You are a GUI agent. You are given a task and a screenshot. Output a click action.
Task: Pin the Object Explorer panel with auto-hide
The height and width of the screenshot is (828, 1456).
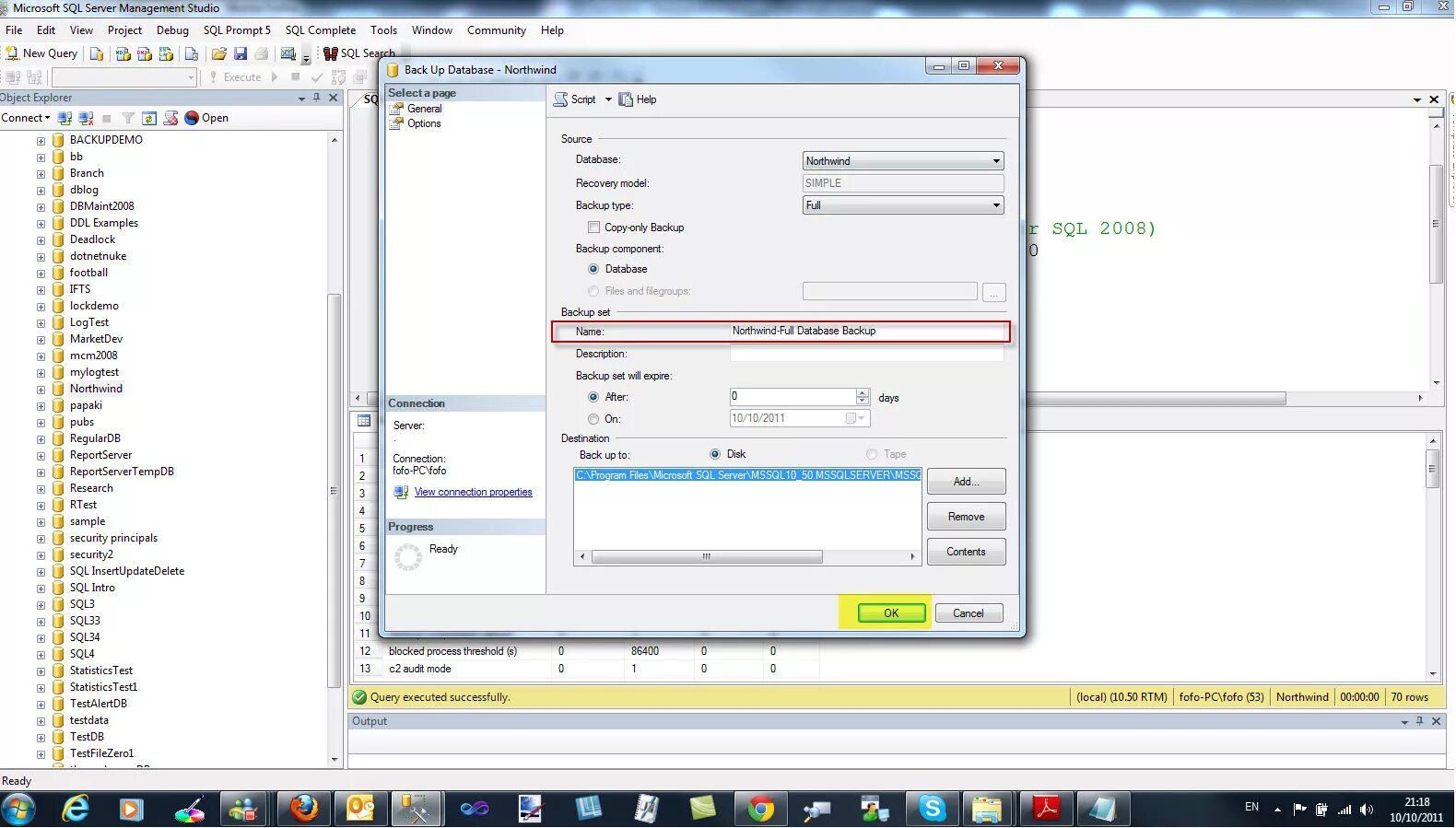coord(317,98)
